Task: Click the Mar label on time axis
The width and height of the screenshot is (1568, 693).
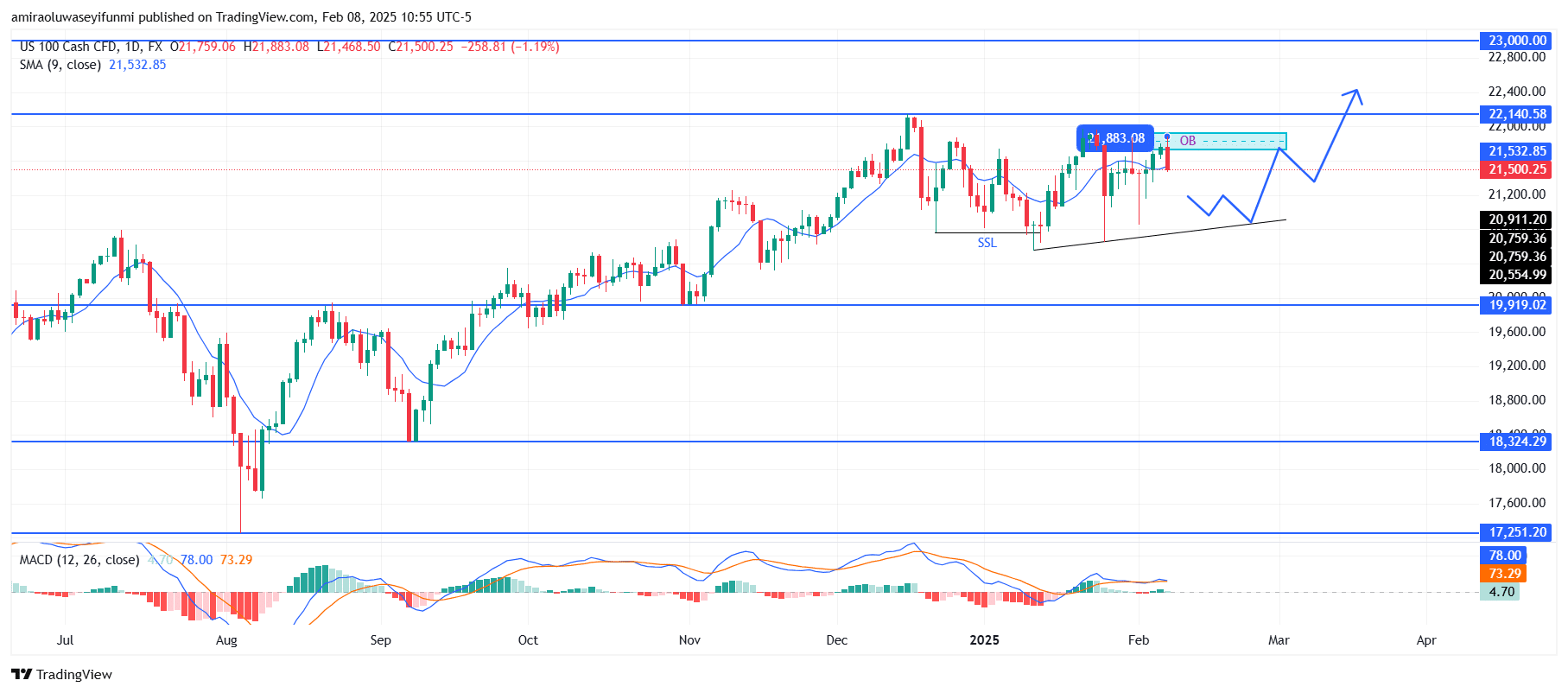Action: click(x=1279, y=640)
